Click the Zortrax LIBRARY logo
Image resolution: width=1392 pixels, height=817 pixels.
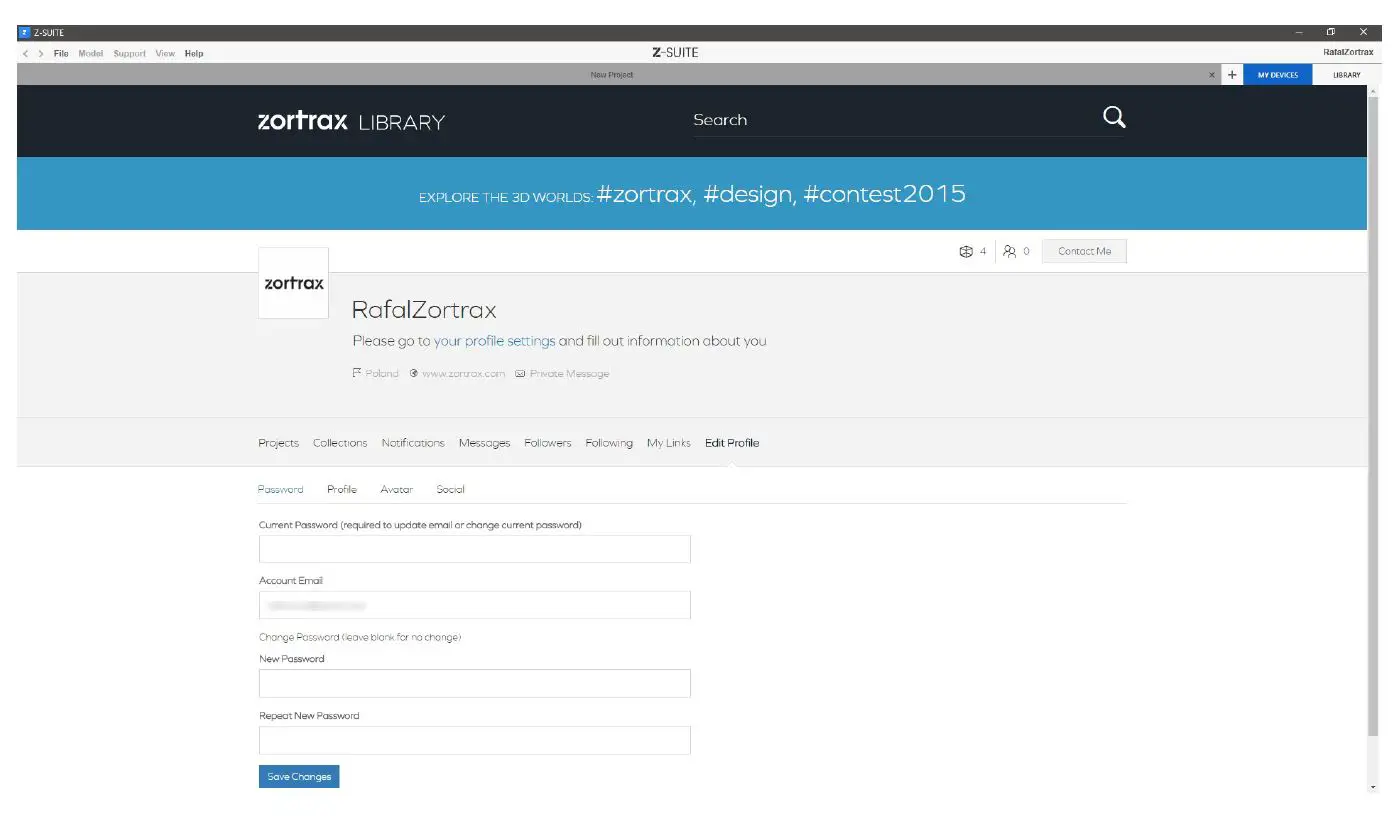351,121
